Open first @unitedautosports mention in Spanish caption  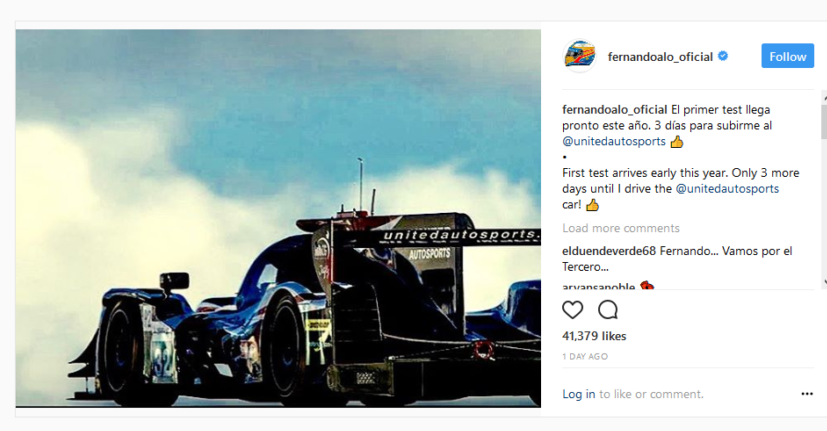tap(614, 141)
